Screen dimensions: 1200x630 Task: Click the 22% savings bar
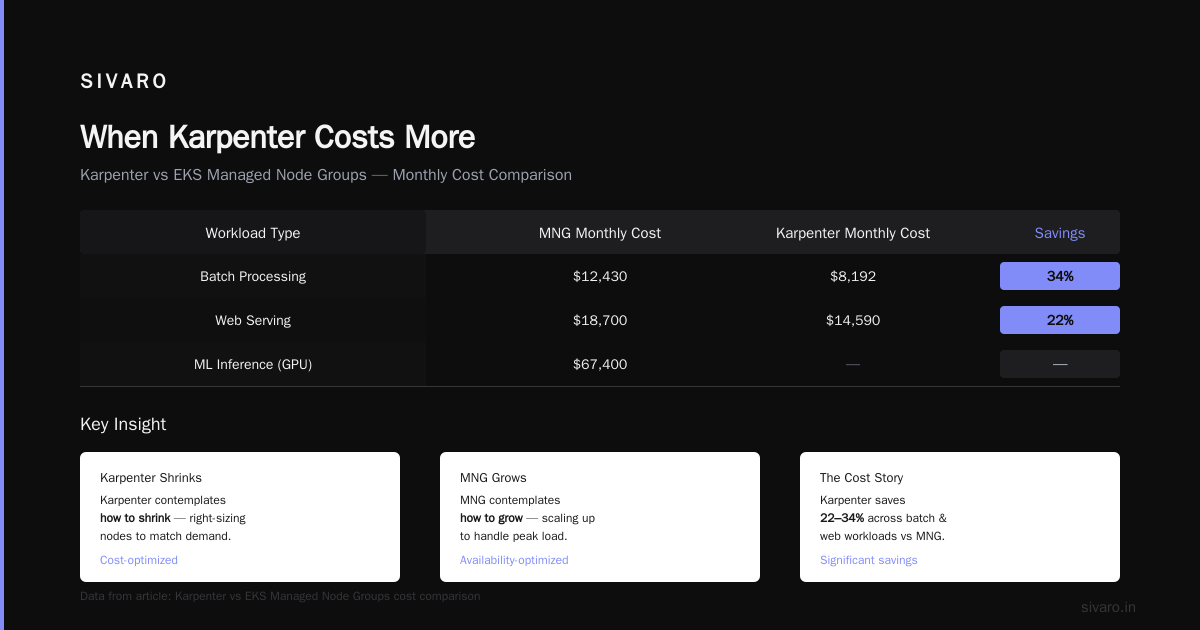[1060, 320]
